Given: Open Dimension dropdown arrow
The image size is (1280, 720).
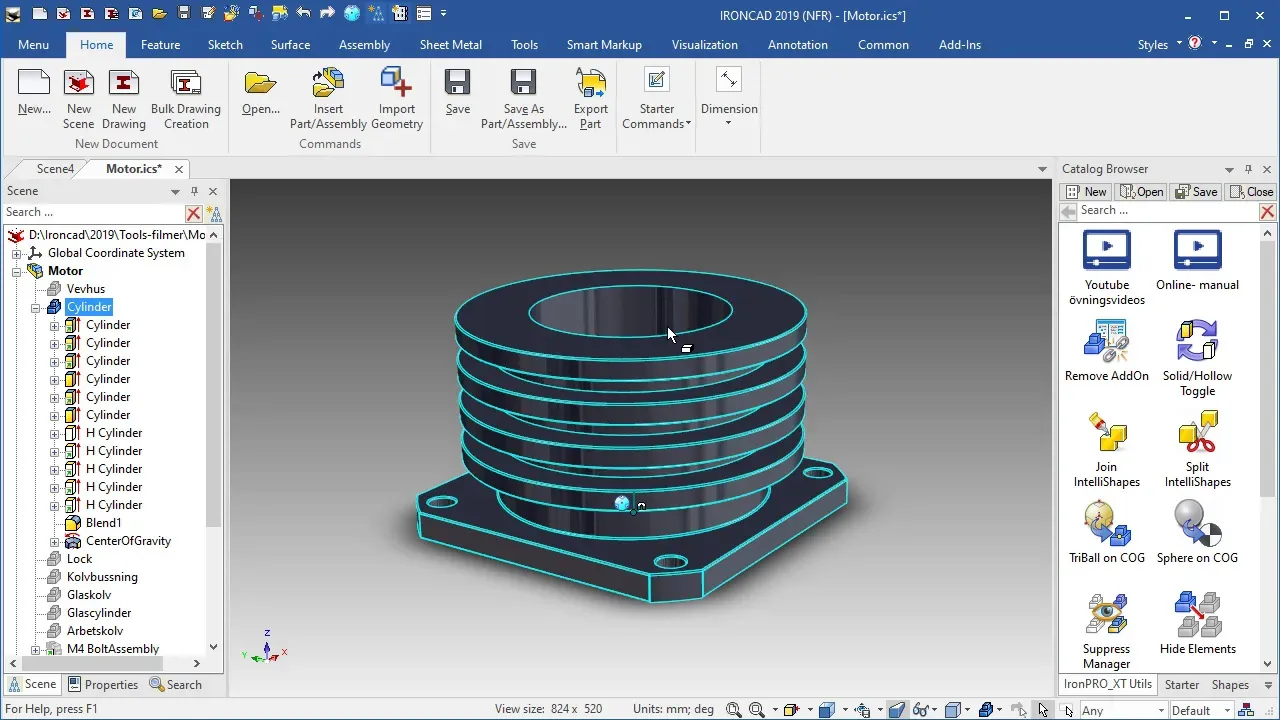Looking at the screenshot, I should (728, 123).
